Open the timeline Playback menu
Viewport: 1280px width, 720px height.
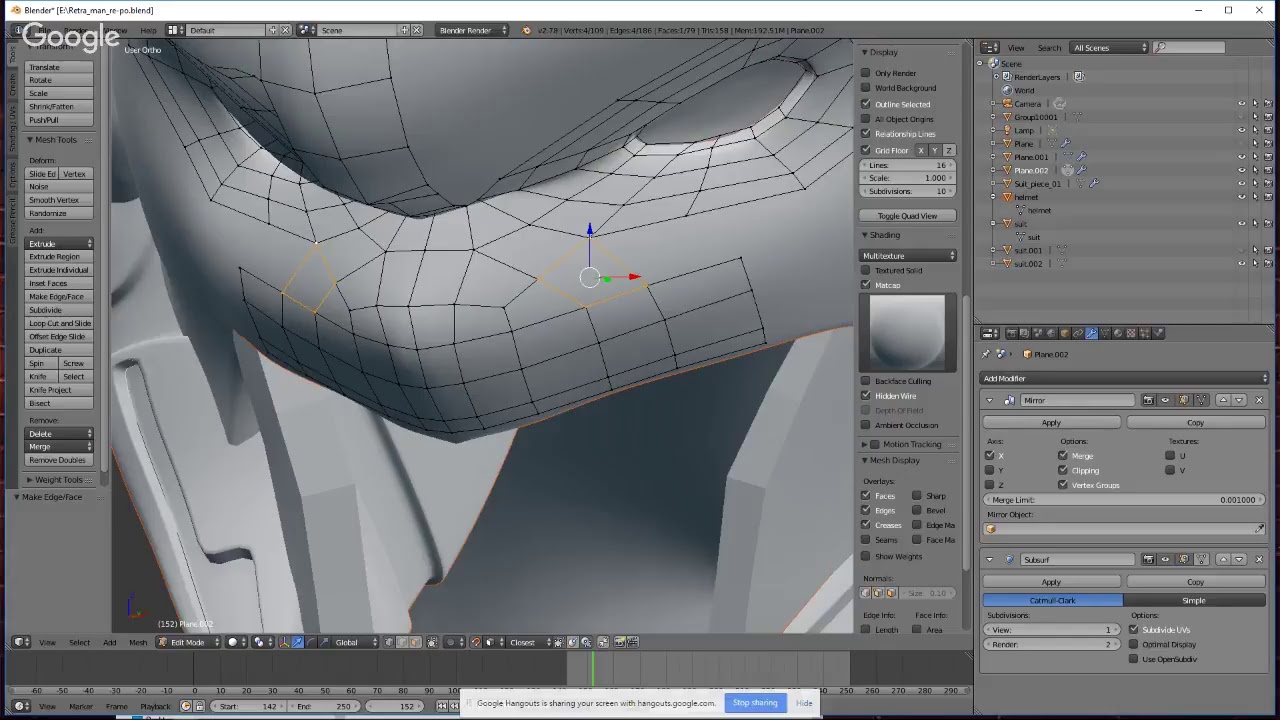click(155, 706)
